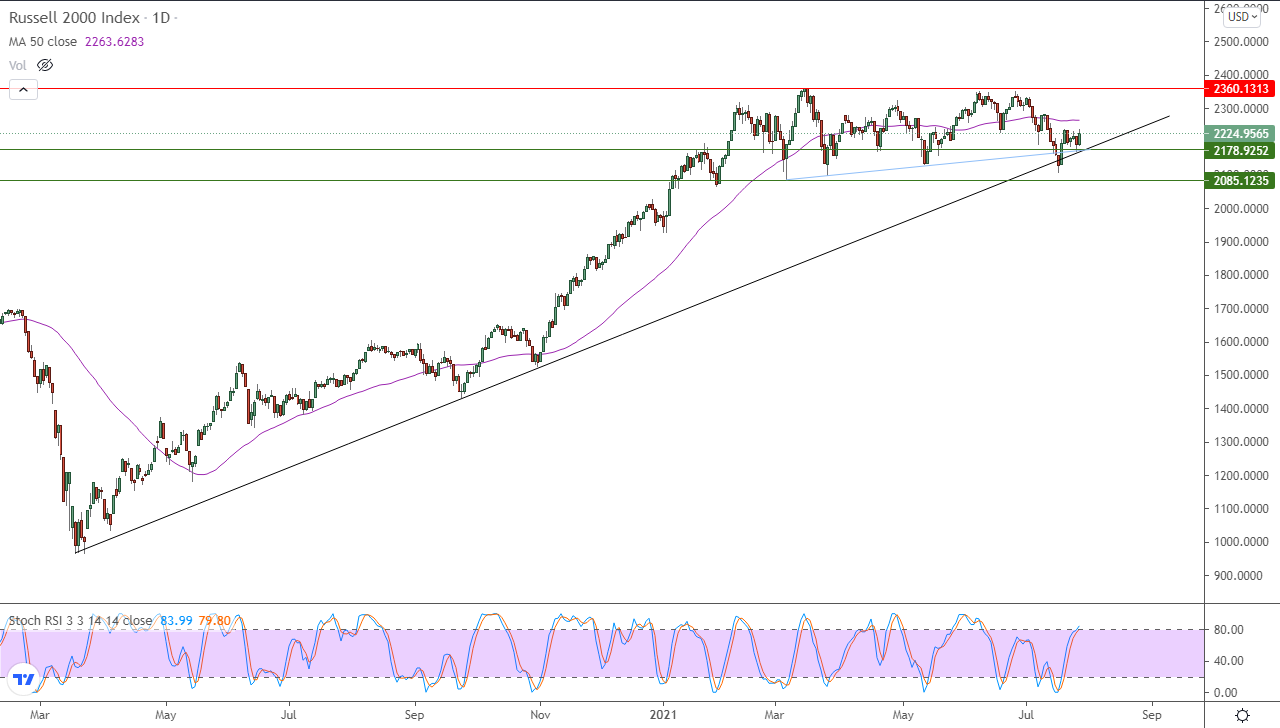The height and width of the screenshot is (728, 1280).
Task: Click the 2500.0000 price axis label
Action: click(1241, 42)
